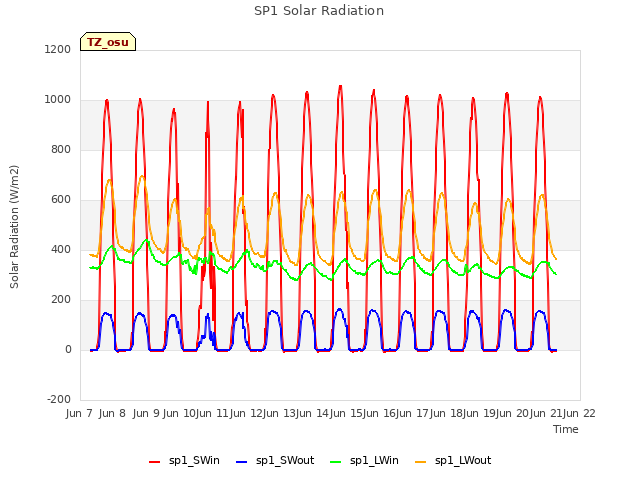640x480 pixels.
Task: Click the red sp1_SWin legend swatch
Action: [155, 462]
